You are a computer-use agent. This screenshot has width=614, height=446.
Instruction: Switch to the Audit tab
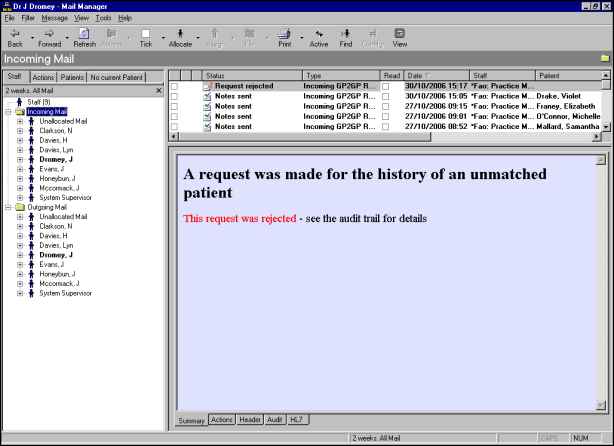274,420
